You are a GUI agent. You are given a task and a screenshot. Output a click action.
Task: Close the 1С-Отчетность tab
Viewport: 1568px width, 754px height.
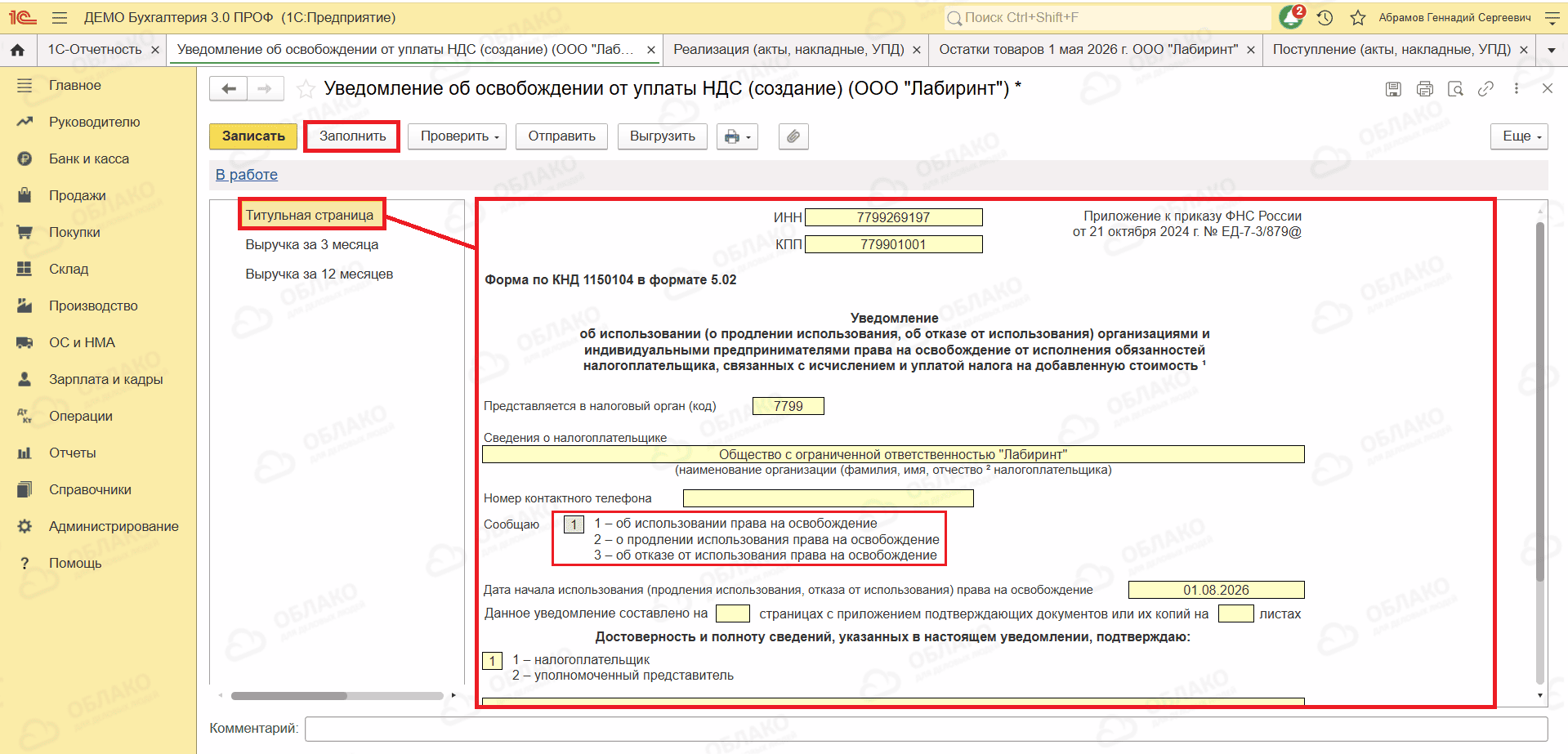click(x=155, y=50)
